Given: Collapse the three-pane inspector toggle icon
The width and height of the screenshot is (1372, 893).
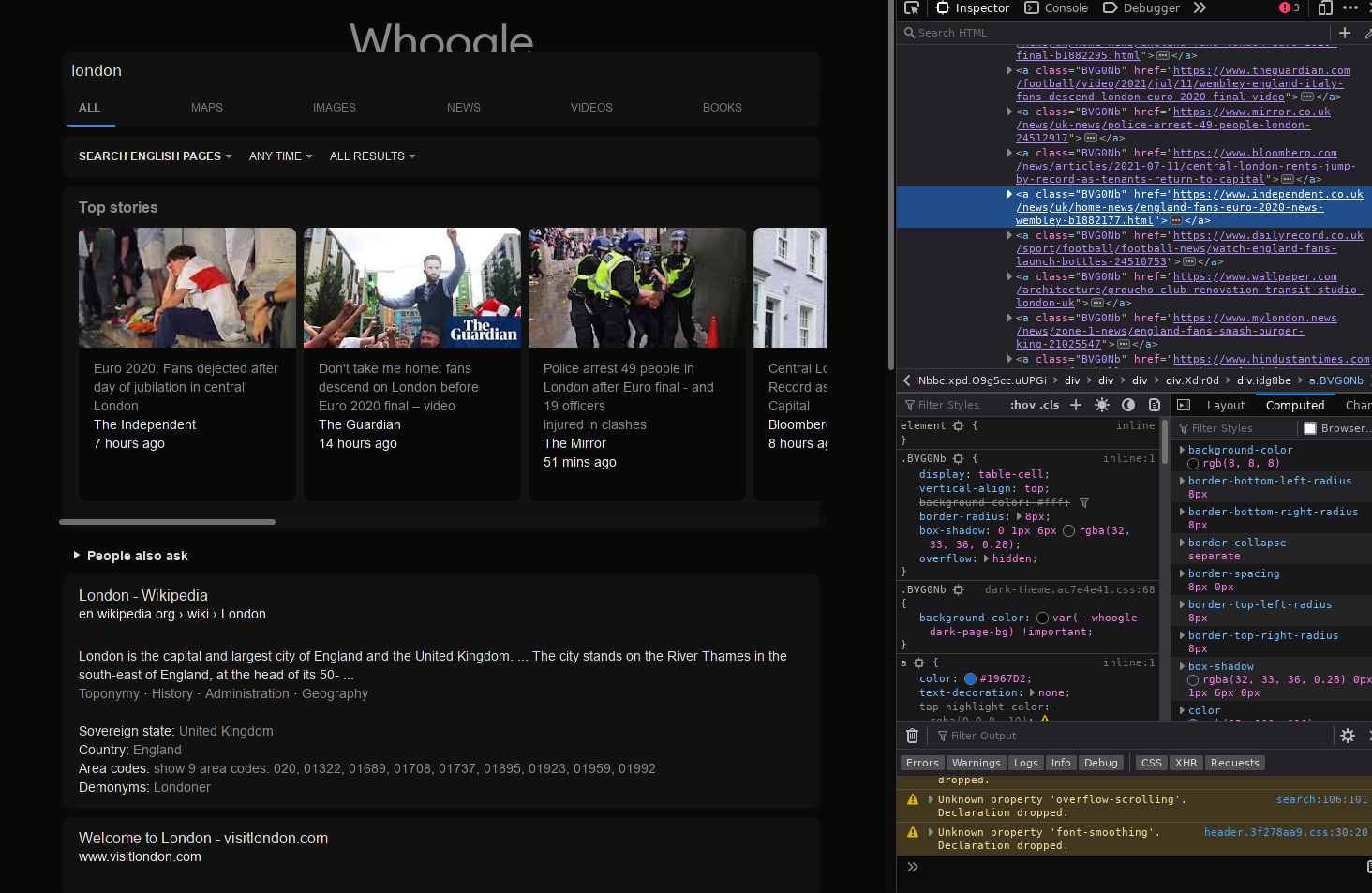Looking at the screenshot, I should click(x=1184, y=405).
